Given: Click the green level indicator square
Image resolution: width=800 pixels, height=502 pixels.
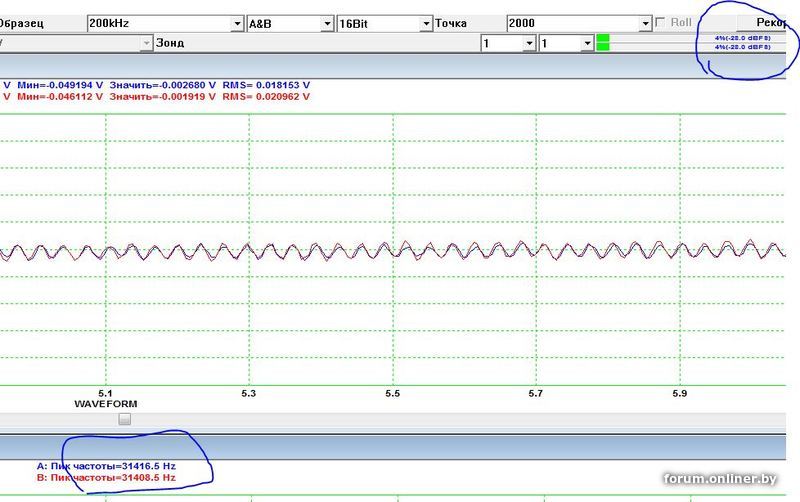Looking at the screenshot, I should (x=603, y=43).
